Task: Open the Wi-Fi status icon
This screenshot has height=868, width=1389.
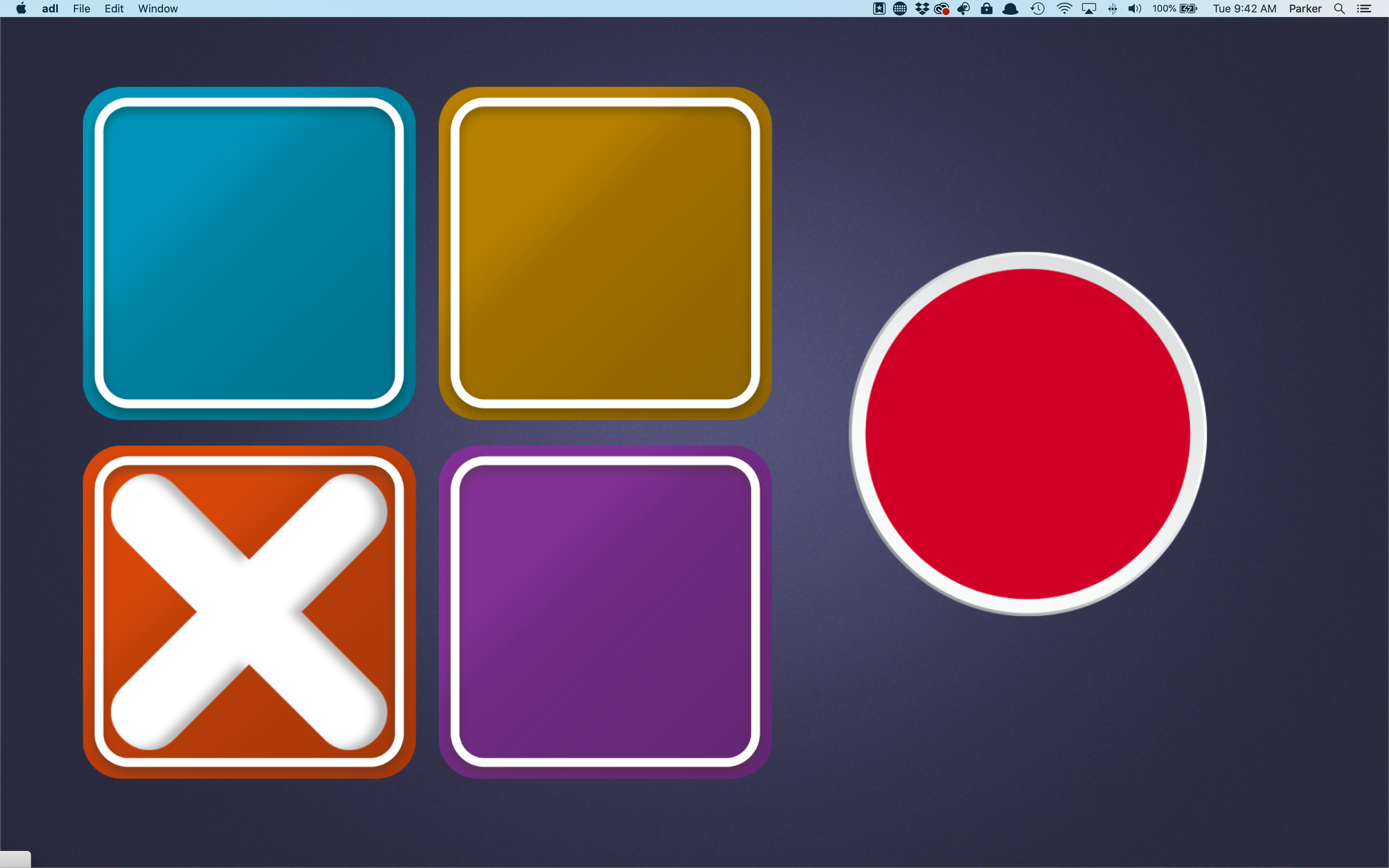Action: click(1064, 9)
